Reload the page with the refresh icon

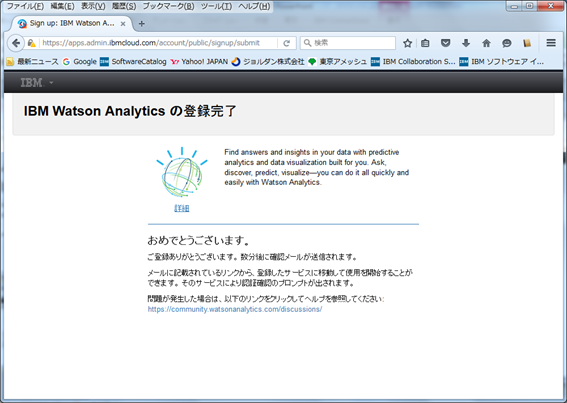point(286,43)
